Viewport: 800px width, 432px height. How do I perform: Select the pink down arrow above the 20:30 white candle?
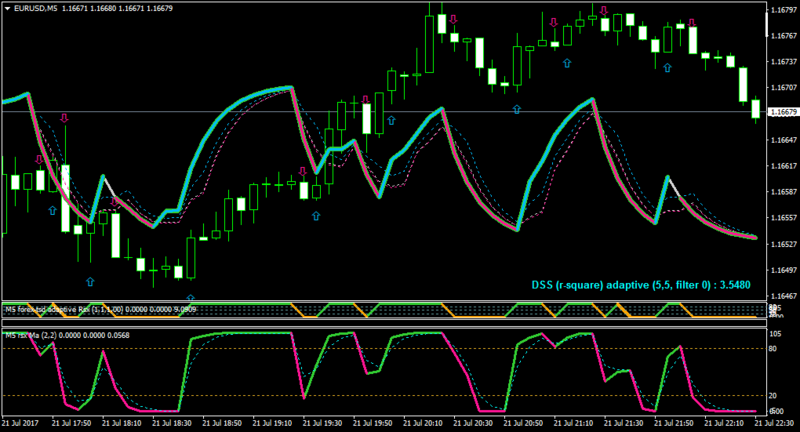453,19
